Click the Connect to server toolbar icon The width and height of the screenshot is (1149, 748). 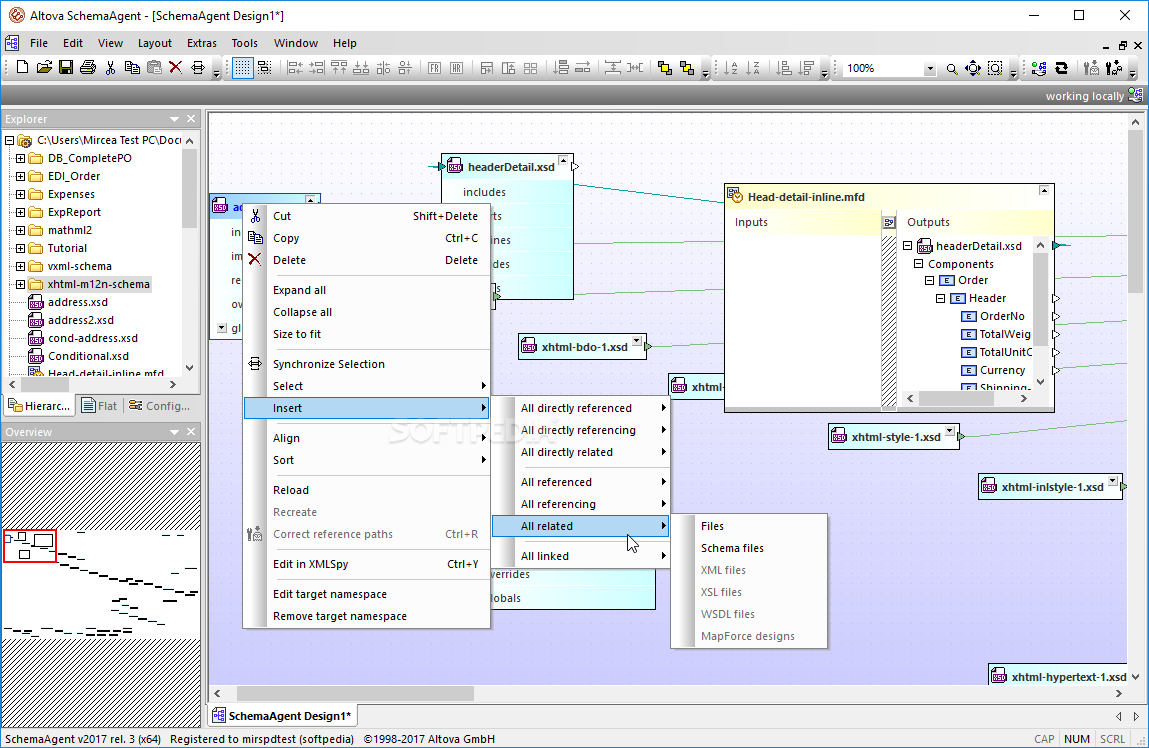click(1039, 69)
